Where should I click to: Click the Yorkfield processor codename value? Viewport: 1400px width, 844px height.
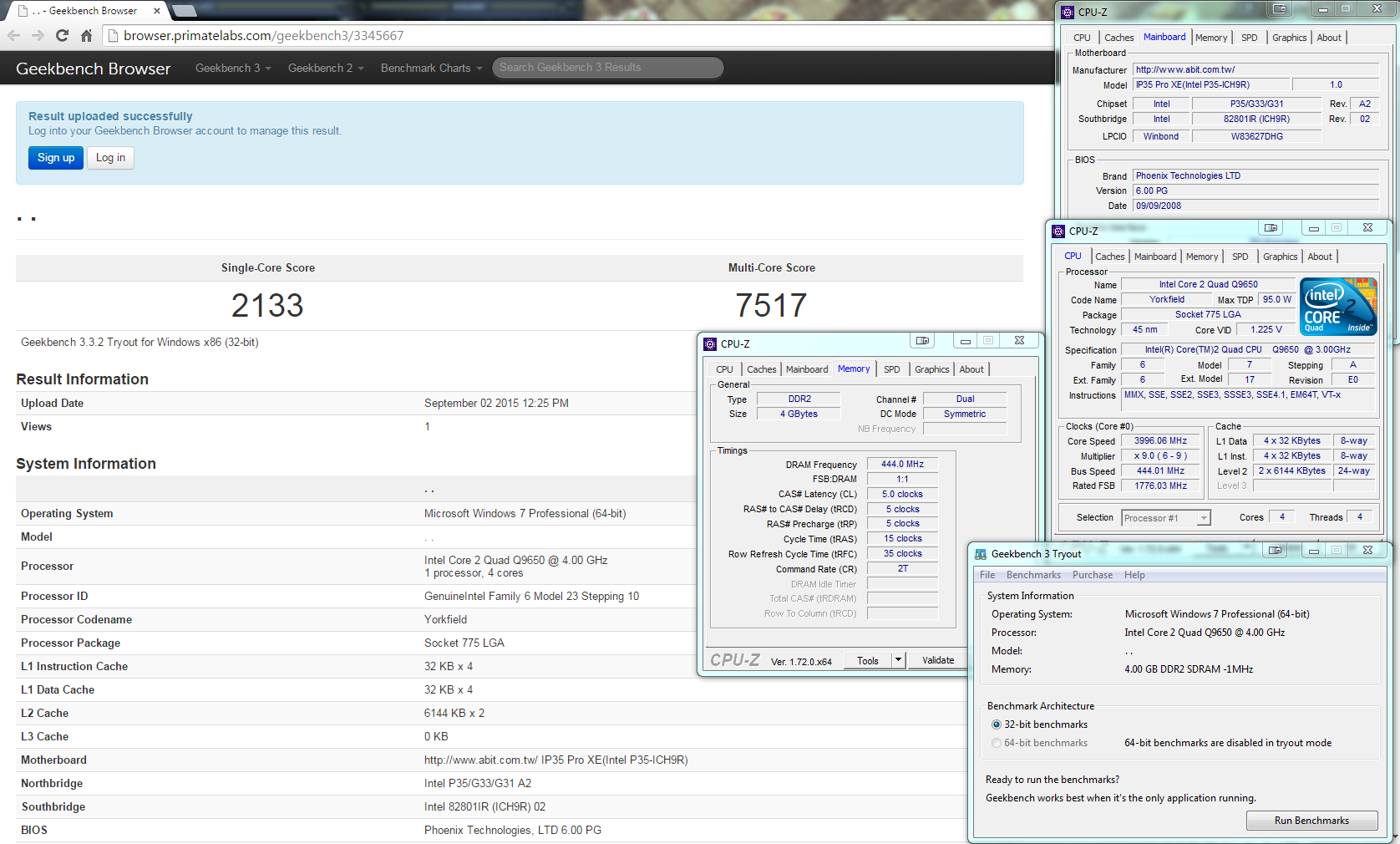445,619
